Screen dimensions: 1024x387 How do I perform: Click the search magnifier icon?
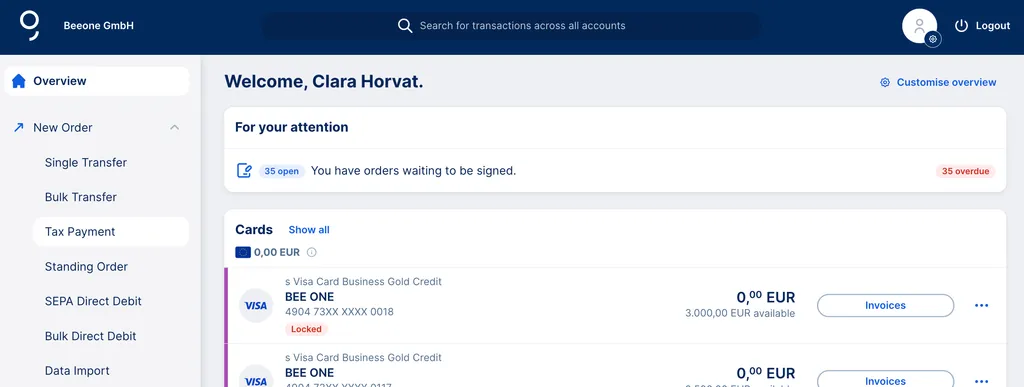(405, 26)
